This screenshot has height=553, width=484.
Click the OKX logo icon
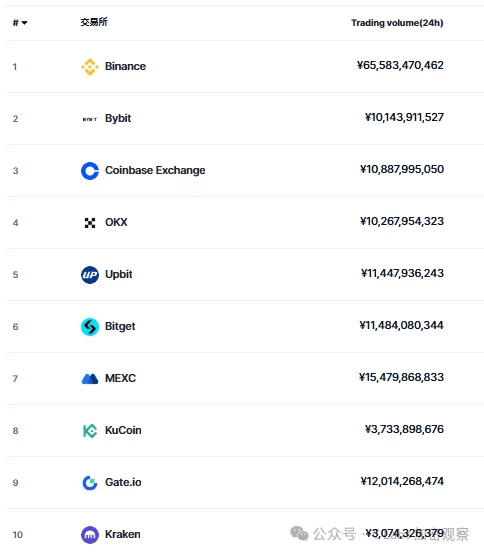(x=90, y=223)
